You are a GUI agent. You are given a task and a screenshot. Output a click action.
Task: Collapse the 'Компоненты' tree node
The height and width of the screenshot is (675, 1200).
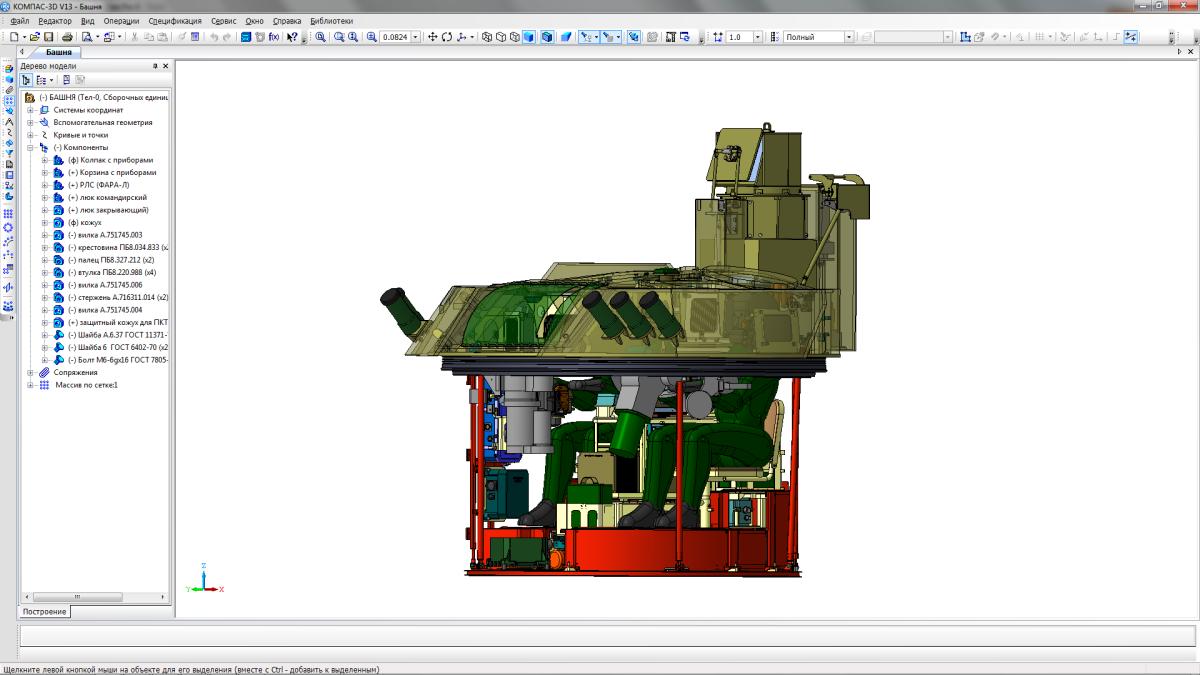[31, 147]
